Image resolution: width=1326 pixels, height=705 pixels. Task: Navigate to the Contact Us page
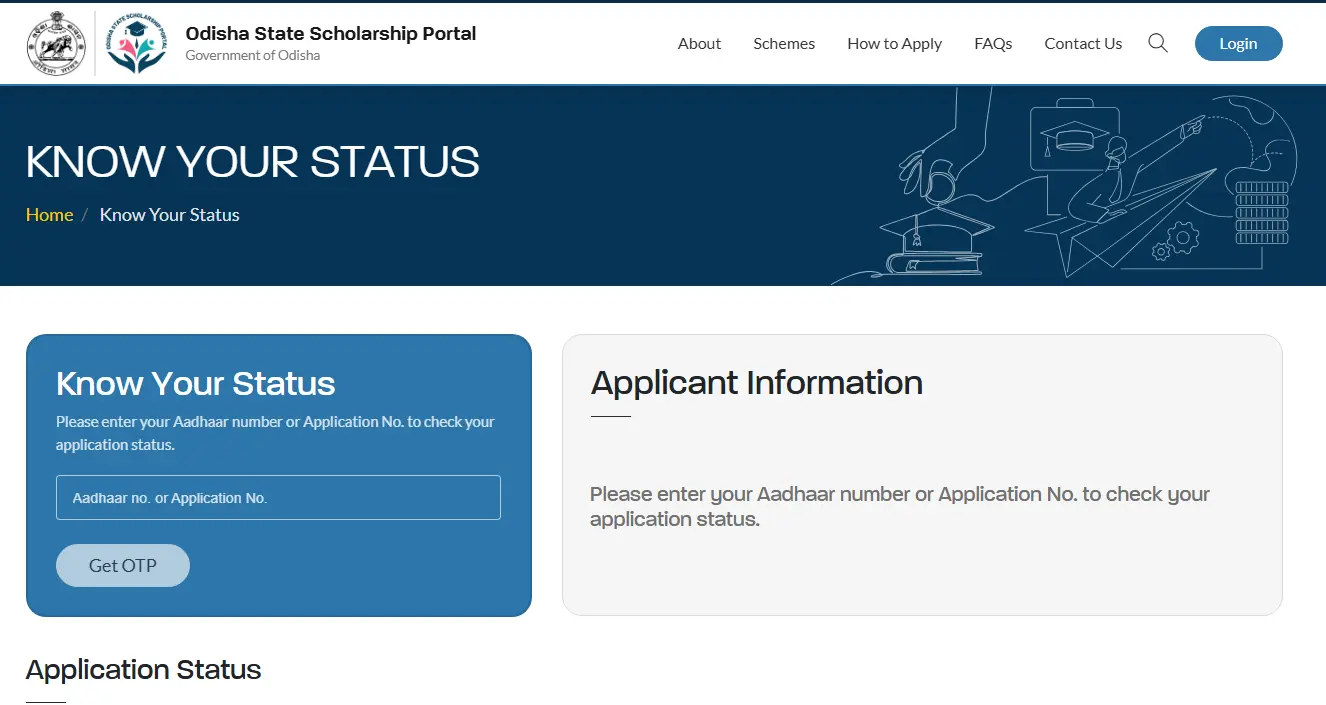[1083, 43]
